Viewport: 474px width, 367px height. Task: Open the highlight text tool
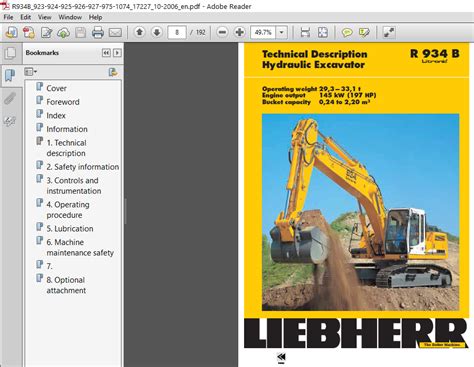pos(364,32)
